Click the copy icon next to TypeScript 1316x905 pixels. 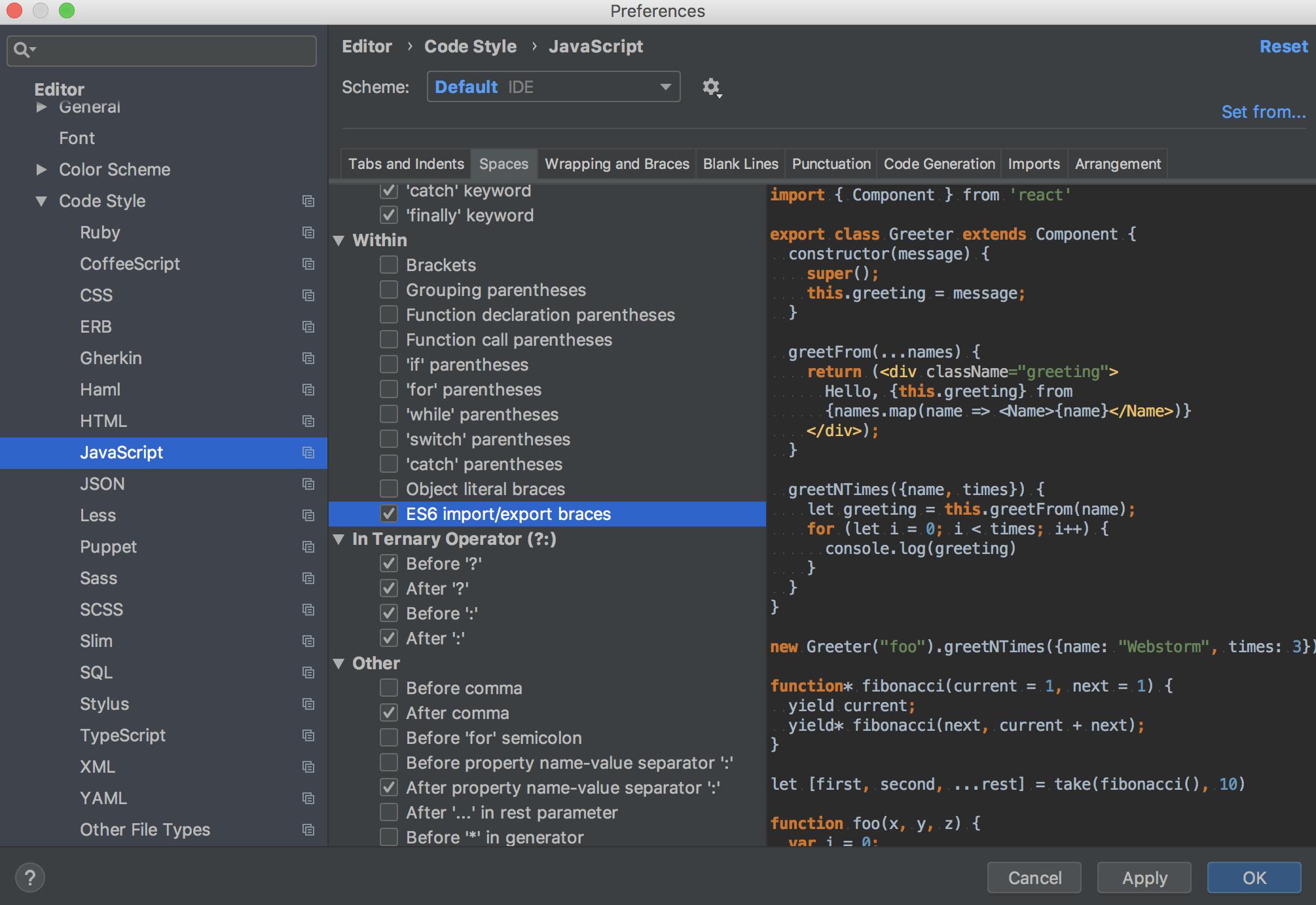308,735
